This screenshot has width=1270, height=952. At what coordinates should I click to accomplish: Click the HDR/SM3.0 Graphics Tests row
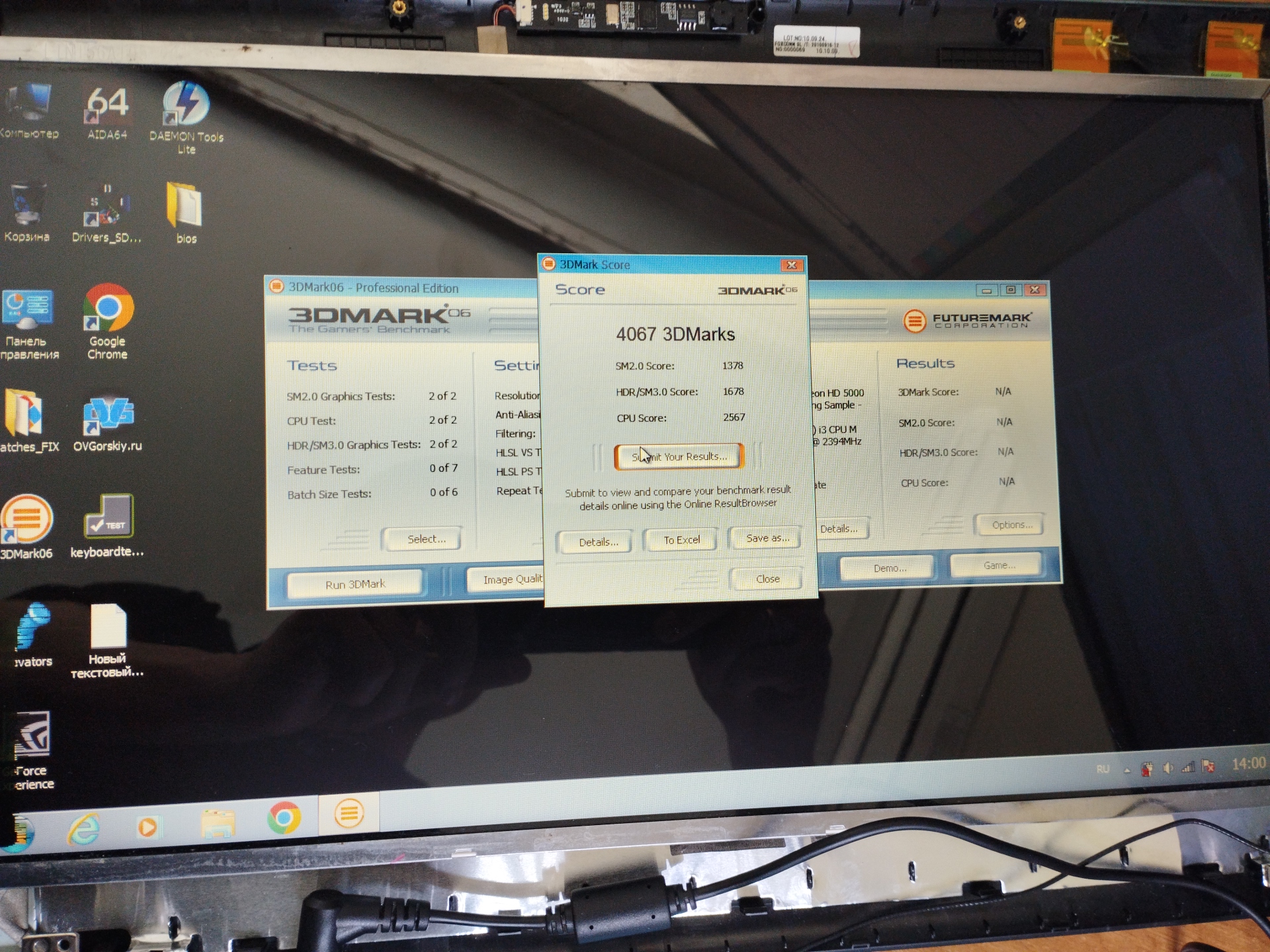[x=372, y=444]
